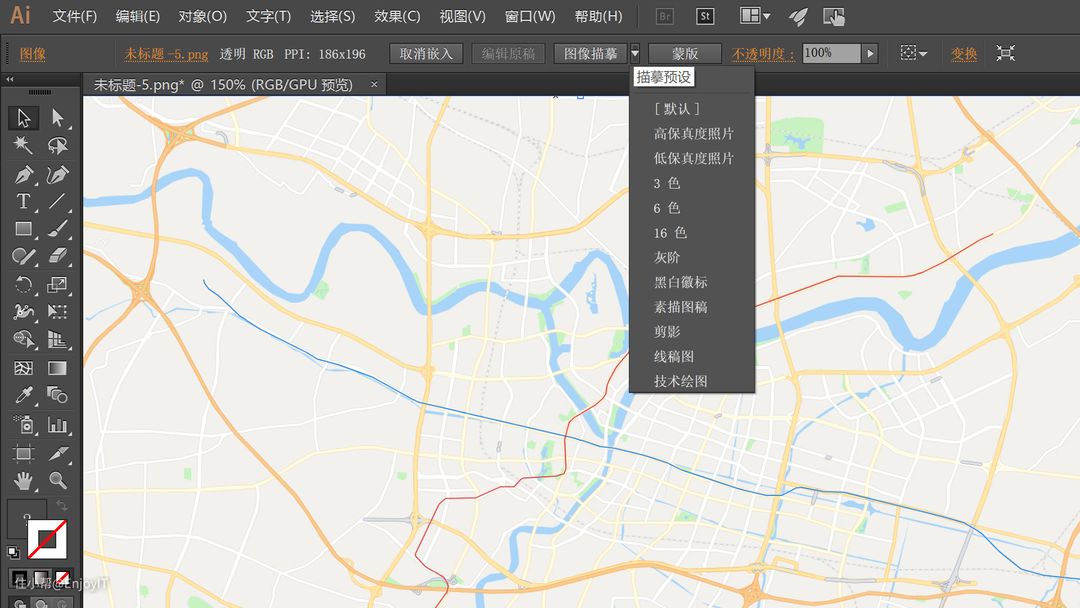Open the 效果(C) menu

(397, 17)
